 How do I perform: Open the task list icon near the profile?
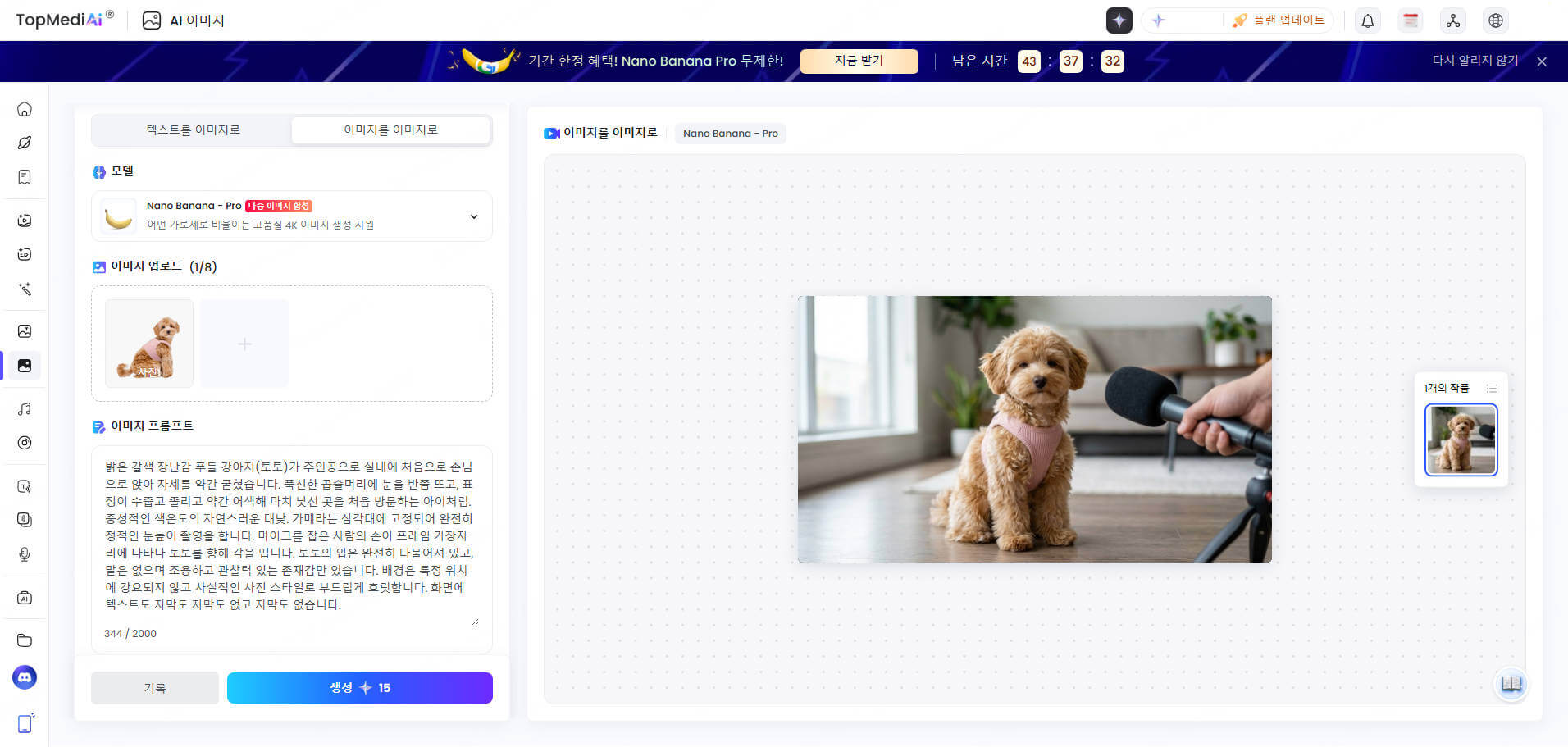click(x=1410, y=20)
